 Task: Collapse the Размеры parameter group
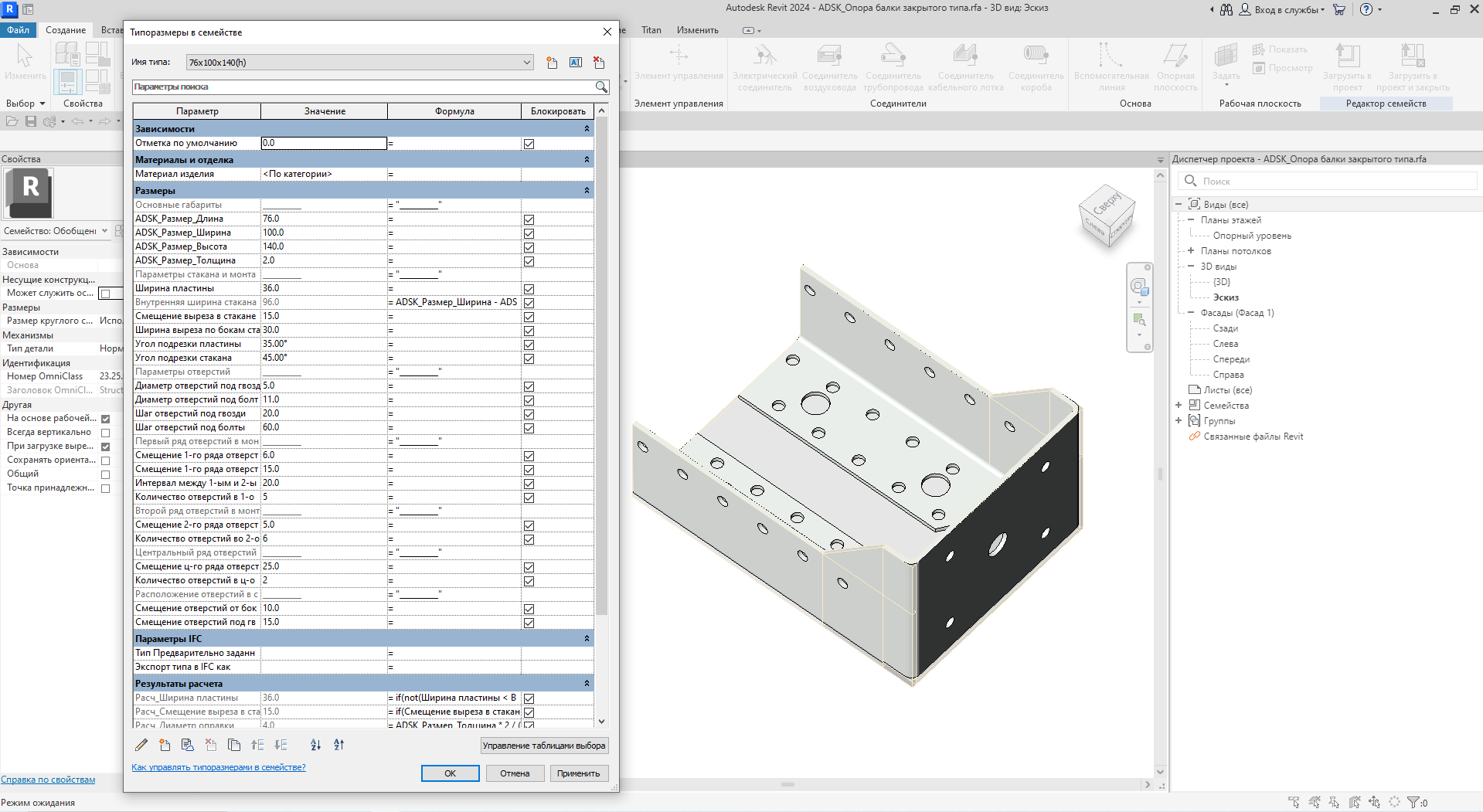tap(587, 191)
